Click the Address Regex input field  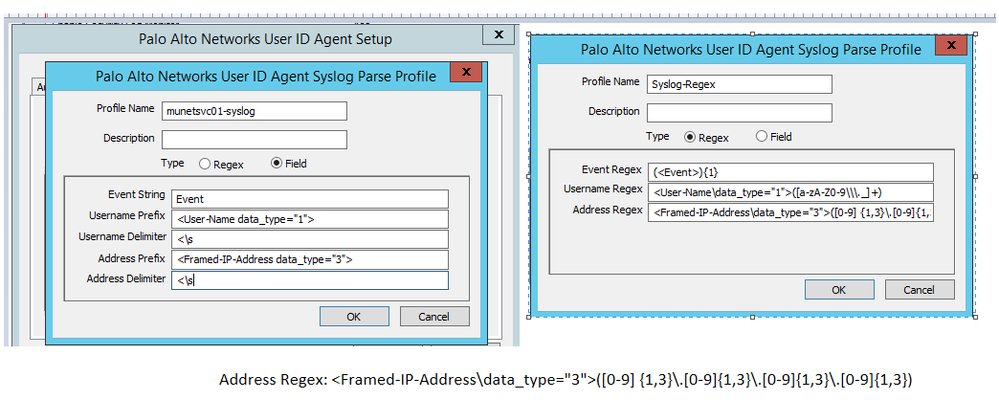791,213
